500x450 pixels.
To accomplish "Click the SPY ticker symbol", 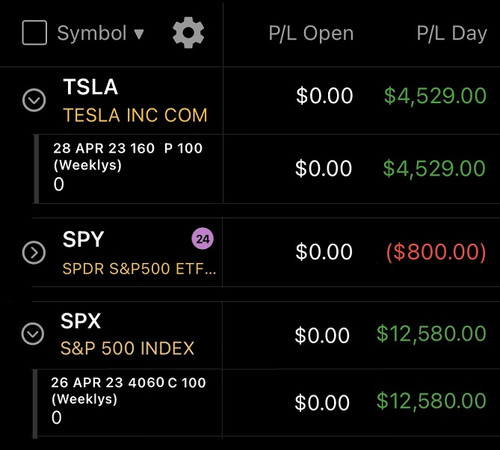I will click(83, 239).
